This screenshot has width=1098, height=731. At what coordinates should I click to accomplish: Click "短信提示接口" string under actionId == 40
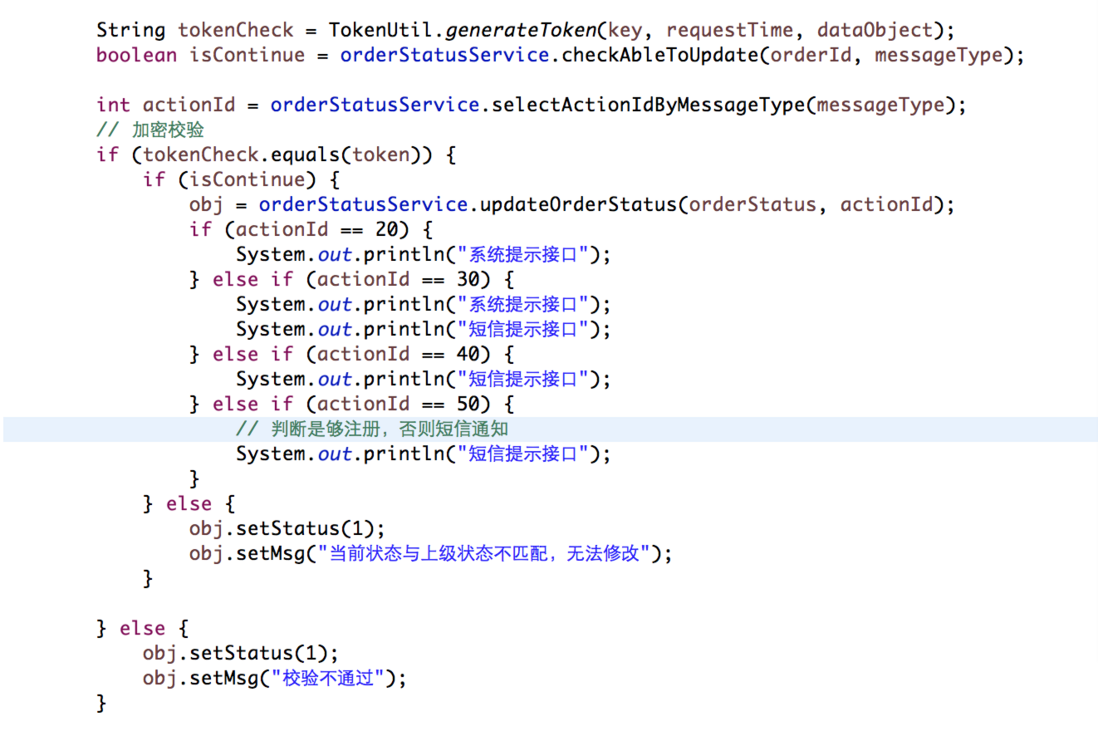coord(522,380)
